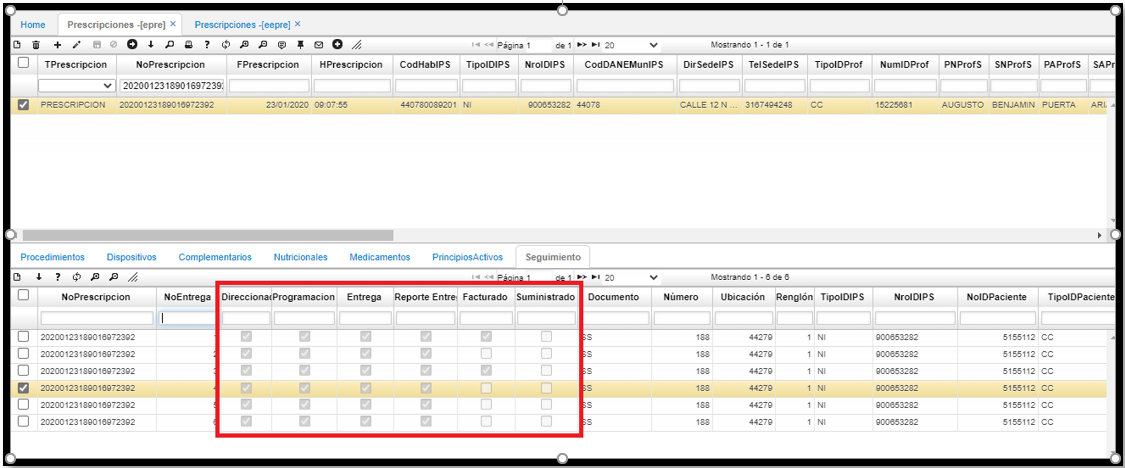Image resolution: width=1125 pixels, height=468 pixels.
Task: Click the right-arrow circle icon in upper toolbar
Action: tap(132, 45)
